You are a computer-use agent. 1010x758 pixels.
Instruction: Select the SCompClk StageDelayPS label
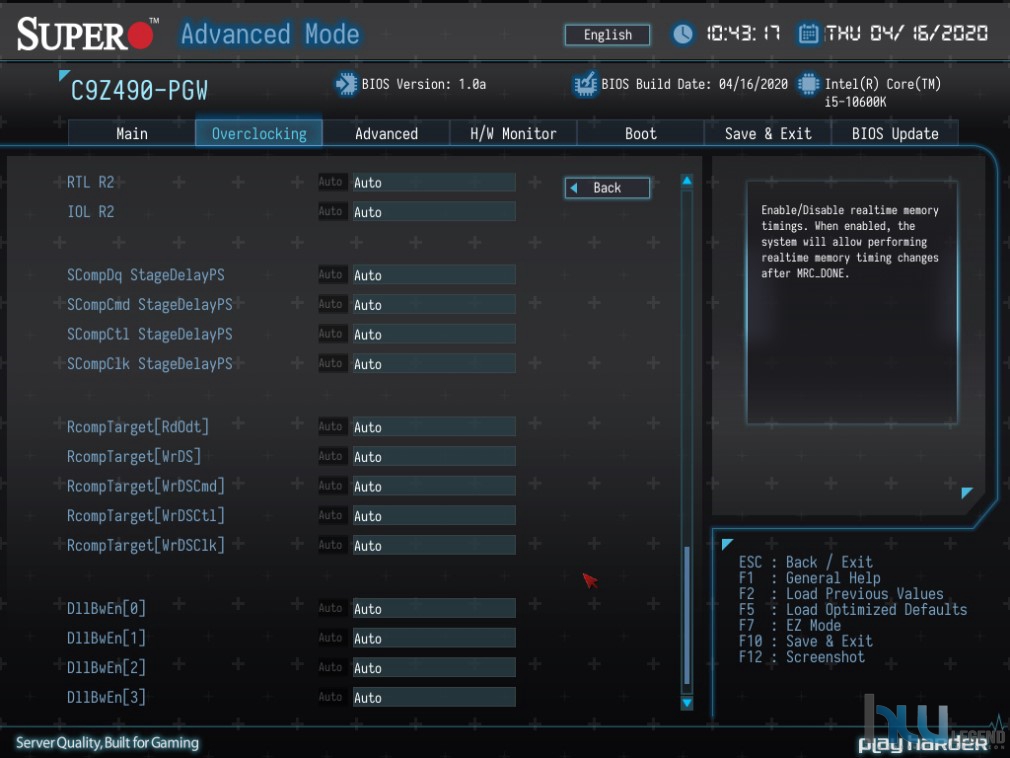click(150, 364)
